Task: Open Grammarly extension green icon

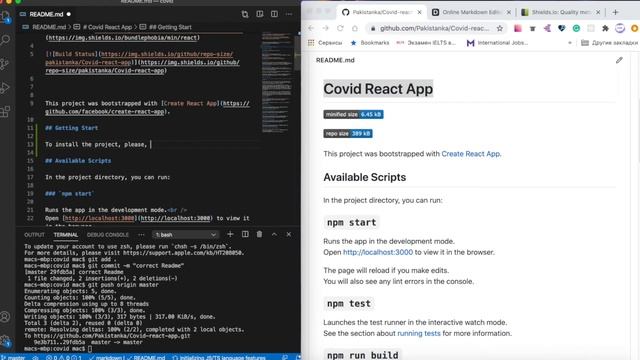Action: pos(576,28)
